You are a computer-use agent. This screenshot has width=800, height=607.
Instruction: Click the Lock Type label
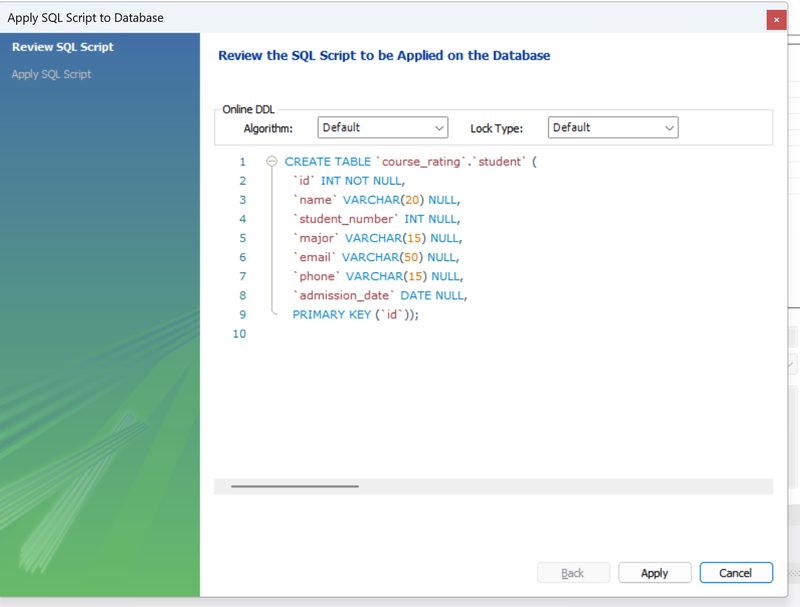[496, 129]
